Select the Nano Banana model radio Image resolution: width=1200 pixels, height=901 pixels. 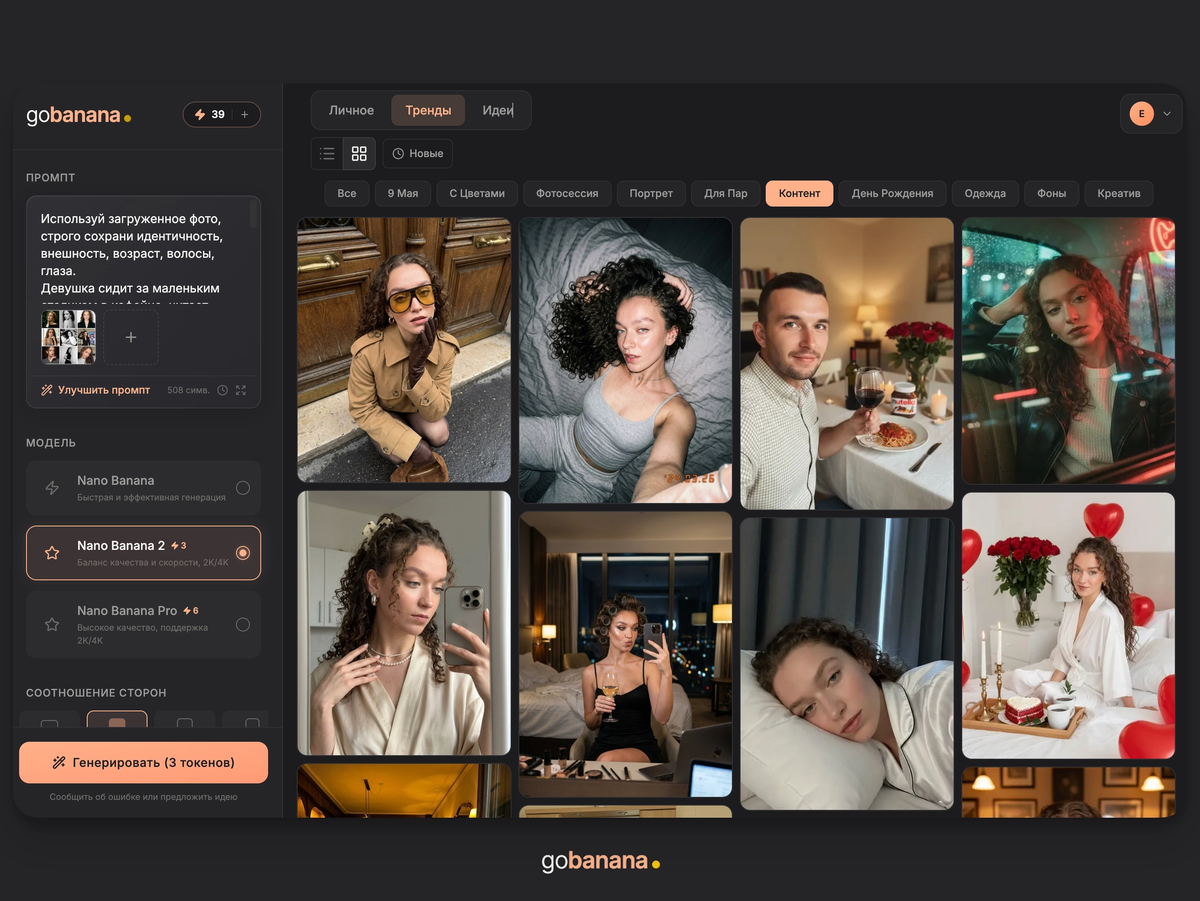coord(243,488)
